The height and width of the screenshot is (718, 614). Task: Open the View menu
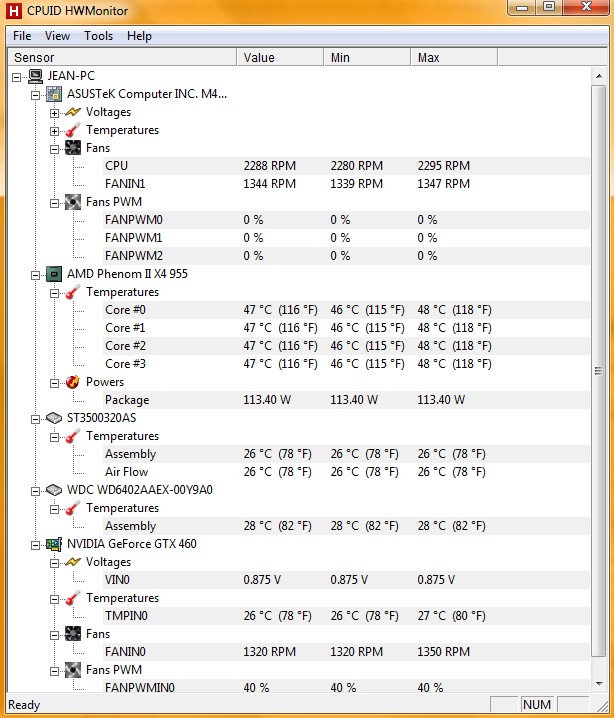(x=57, y=36)
